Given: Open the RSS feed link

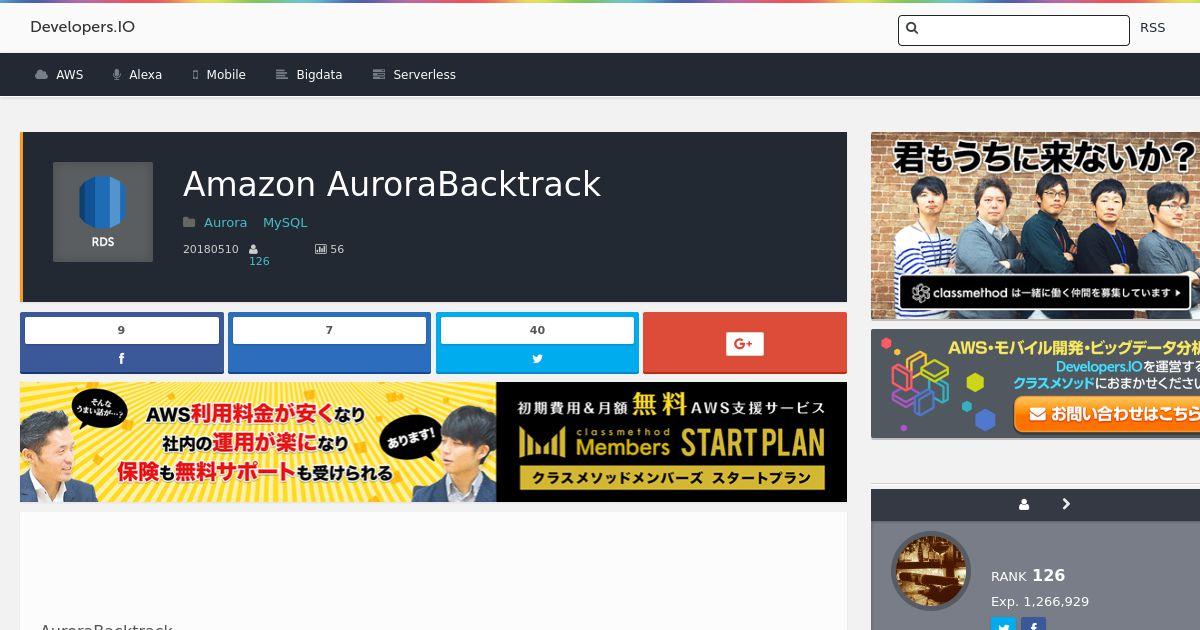Looking at the screenshot, I should [1152, 27].
